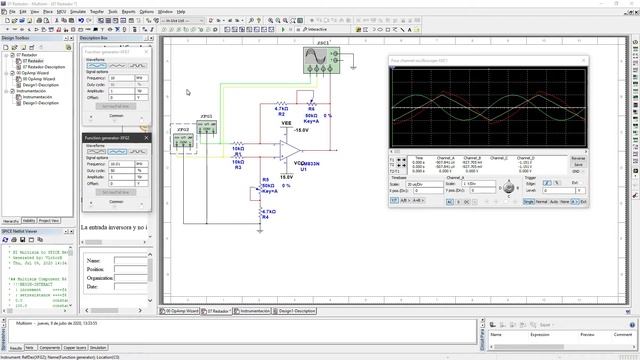This screenshot has height=360, width=640.
Task: Open XFG2 frequency unit dropdown
Action: [x=142, y=164]
